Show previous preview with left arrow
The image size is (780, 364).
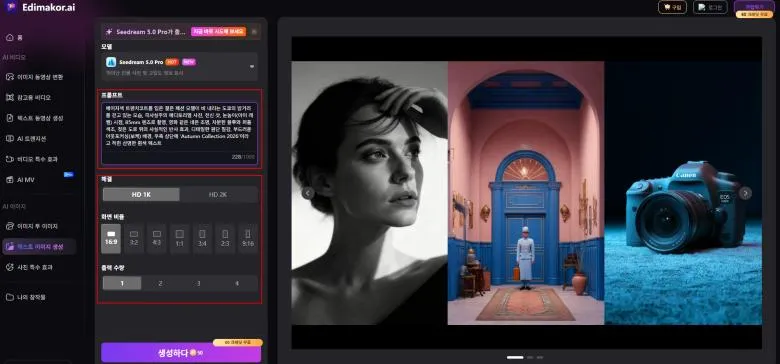[x=308, y=193]
